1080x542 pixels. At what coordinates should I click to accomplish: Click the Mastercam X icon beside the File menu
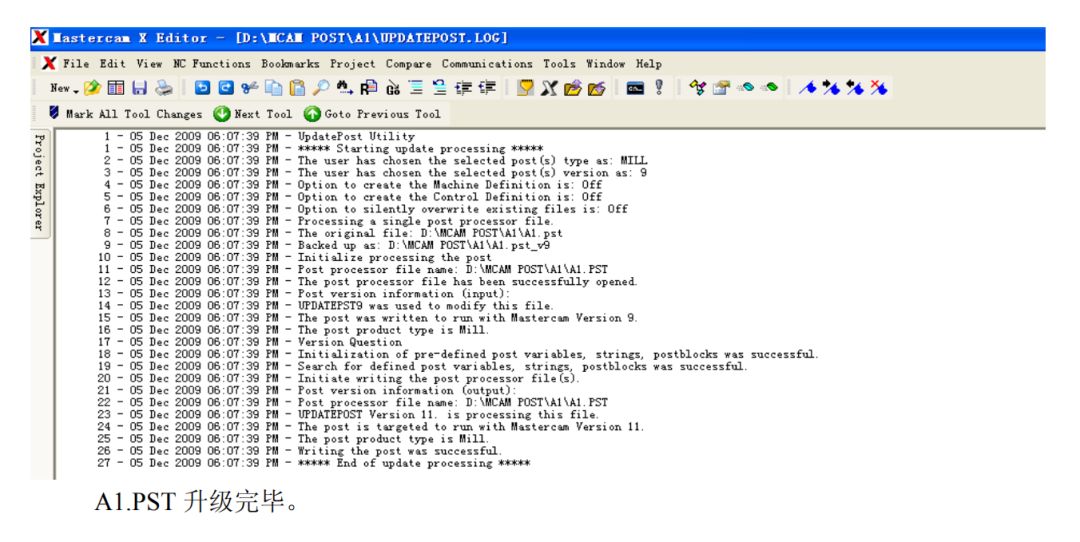49,63
